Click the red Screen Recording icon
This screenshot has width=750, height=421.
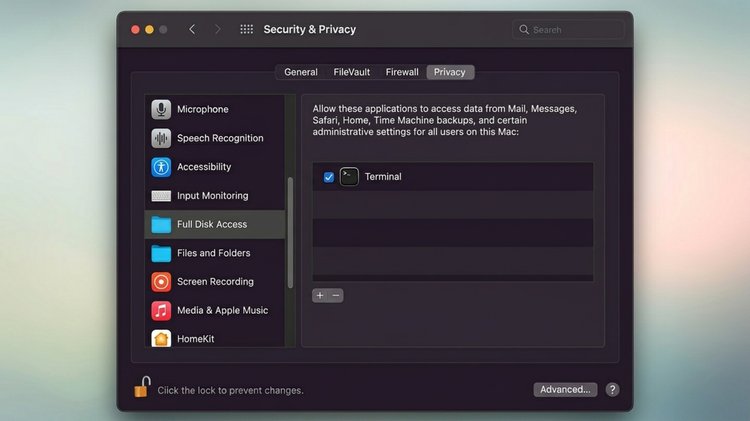(x=161, y=282)
